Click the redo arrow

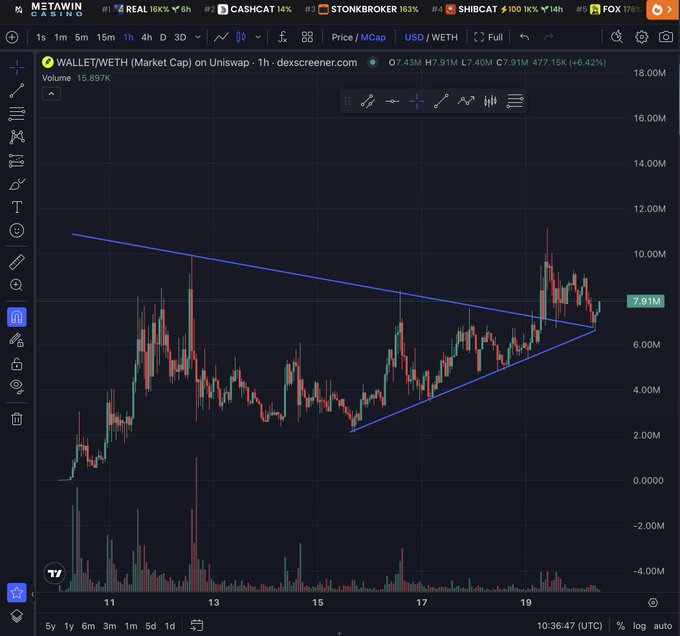[549, 37]
